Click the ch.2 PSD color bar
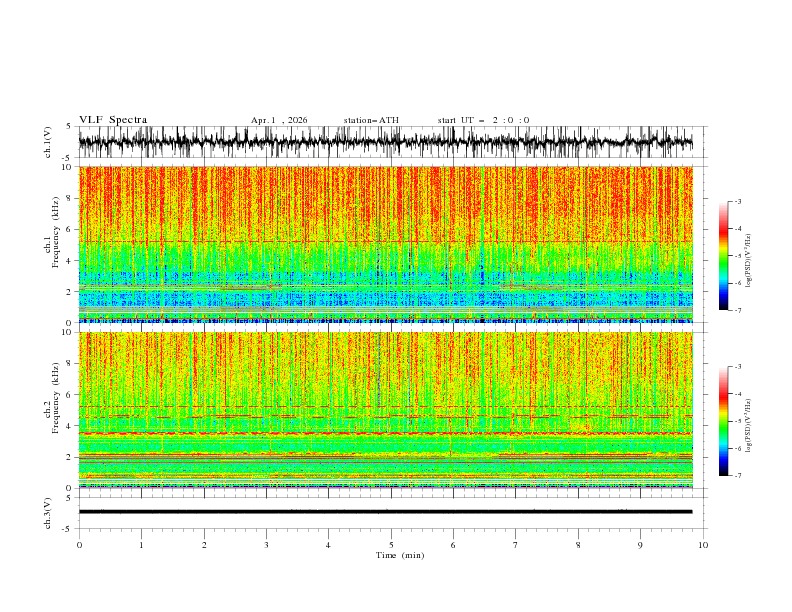792x612 pixels. click(x=723, y=421)
